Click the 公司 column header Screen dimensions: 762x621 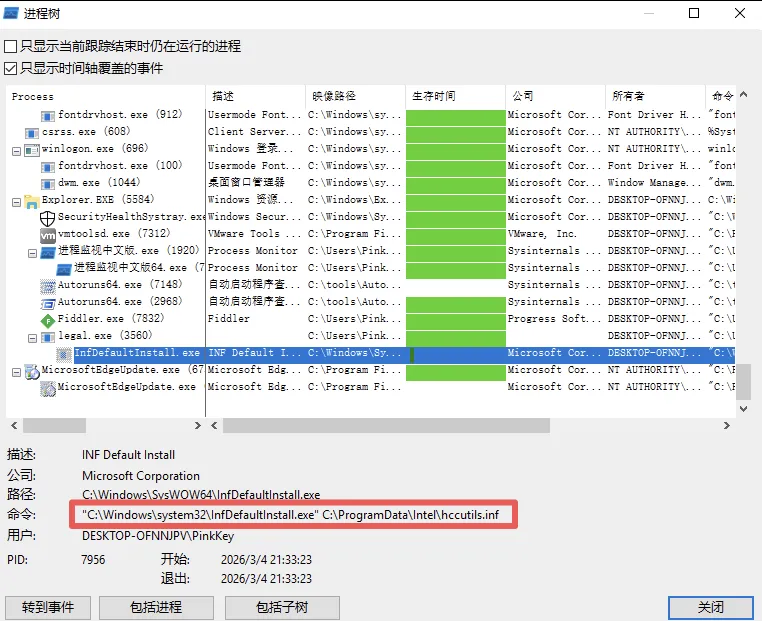[556, 96]
